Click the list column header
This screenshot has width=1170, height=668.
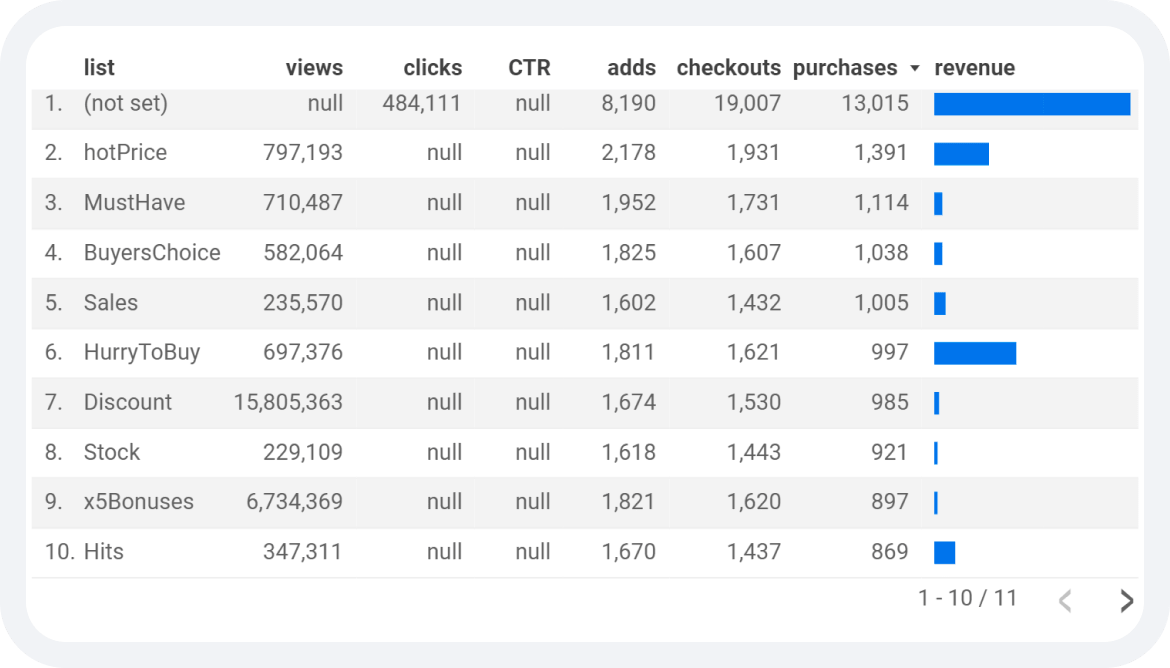99,68
